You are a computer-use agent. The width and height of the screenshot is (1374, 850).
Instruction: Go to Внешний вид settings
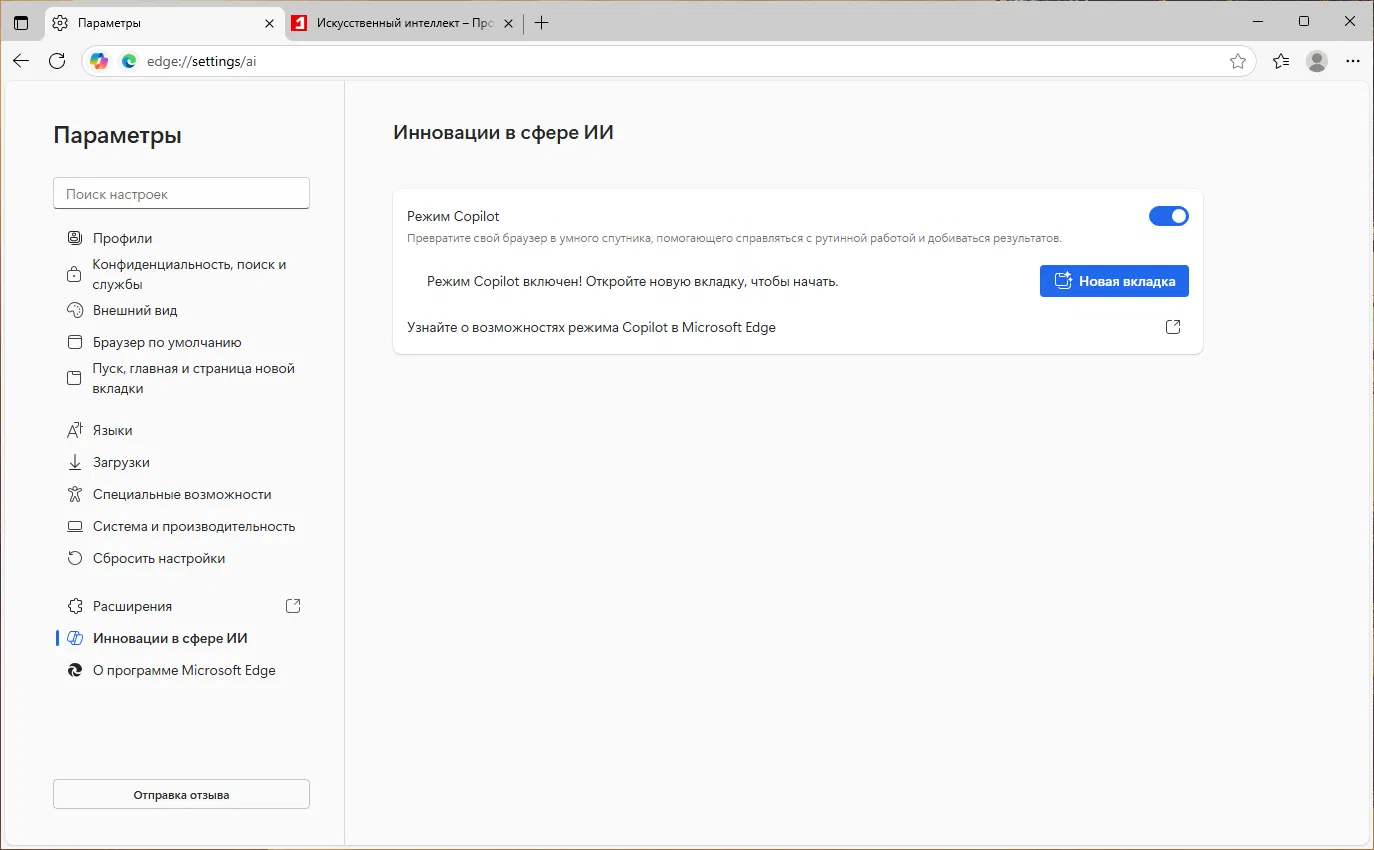click(x=135, y=310)
